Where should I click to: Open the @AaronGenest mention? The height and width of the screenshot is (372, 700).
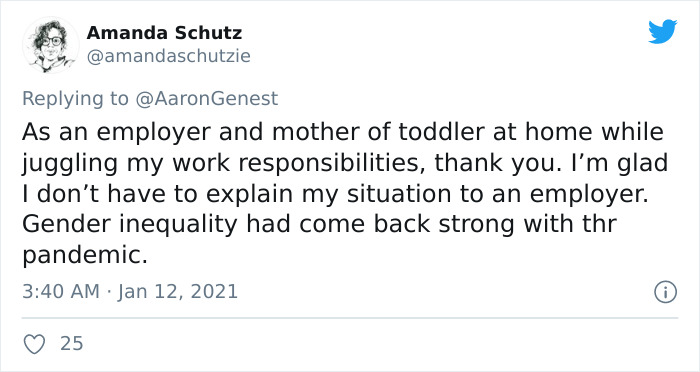click(x=206, y=98)
